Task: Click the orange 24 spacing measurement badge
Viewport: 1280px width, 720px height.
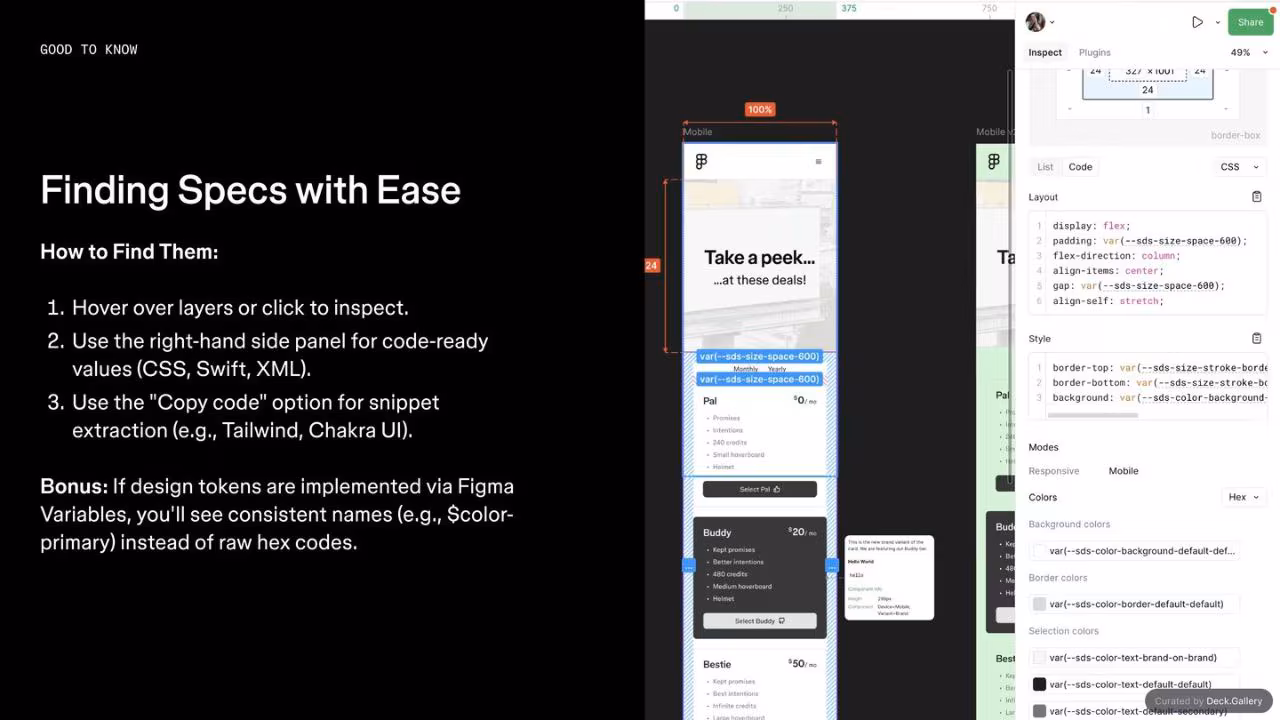Action: 652,265
